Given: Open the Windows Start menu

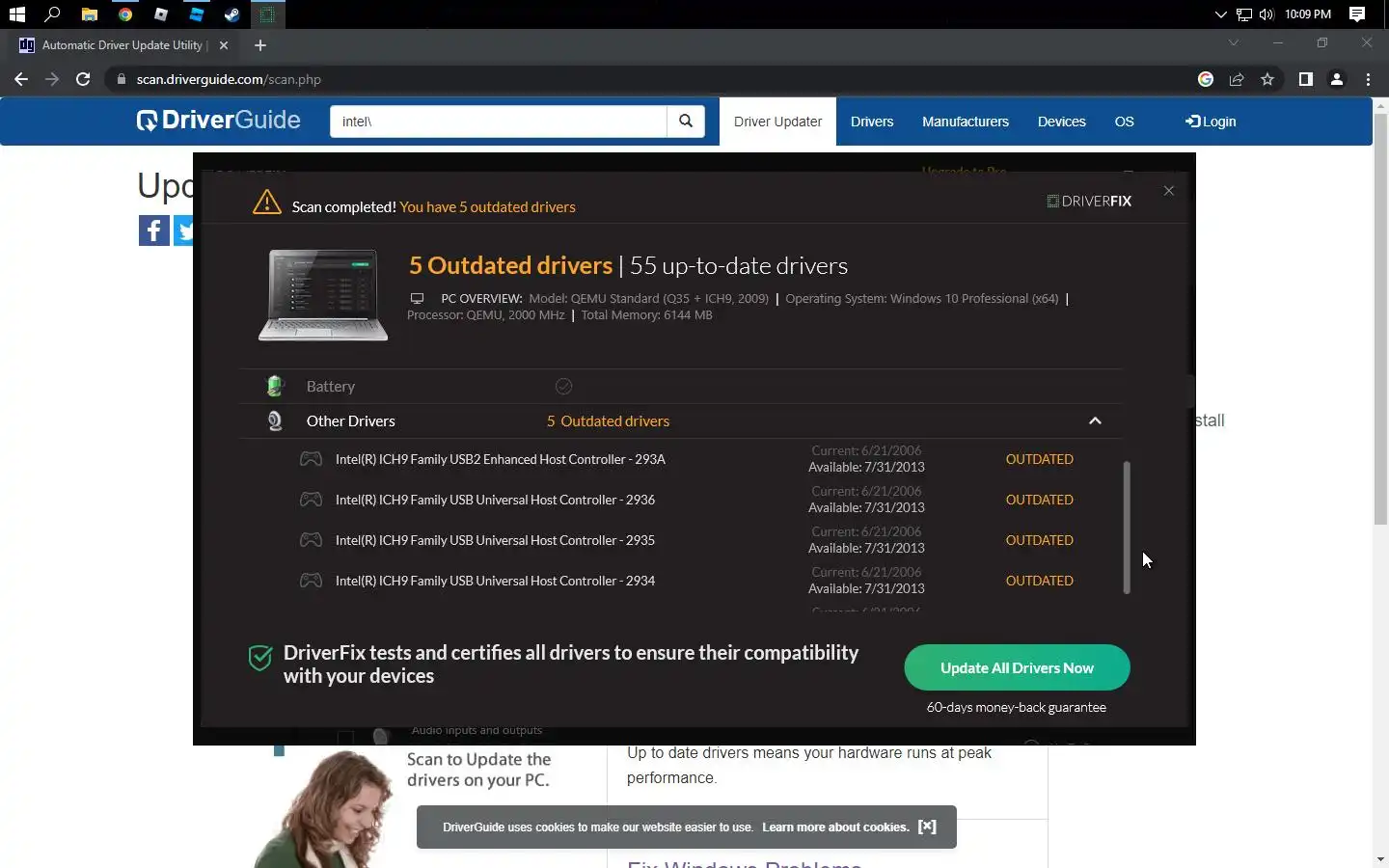Looking at the screenshot, I should click(x=16, y=14).
